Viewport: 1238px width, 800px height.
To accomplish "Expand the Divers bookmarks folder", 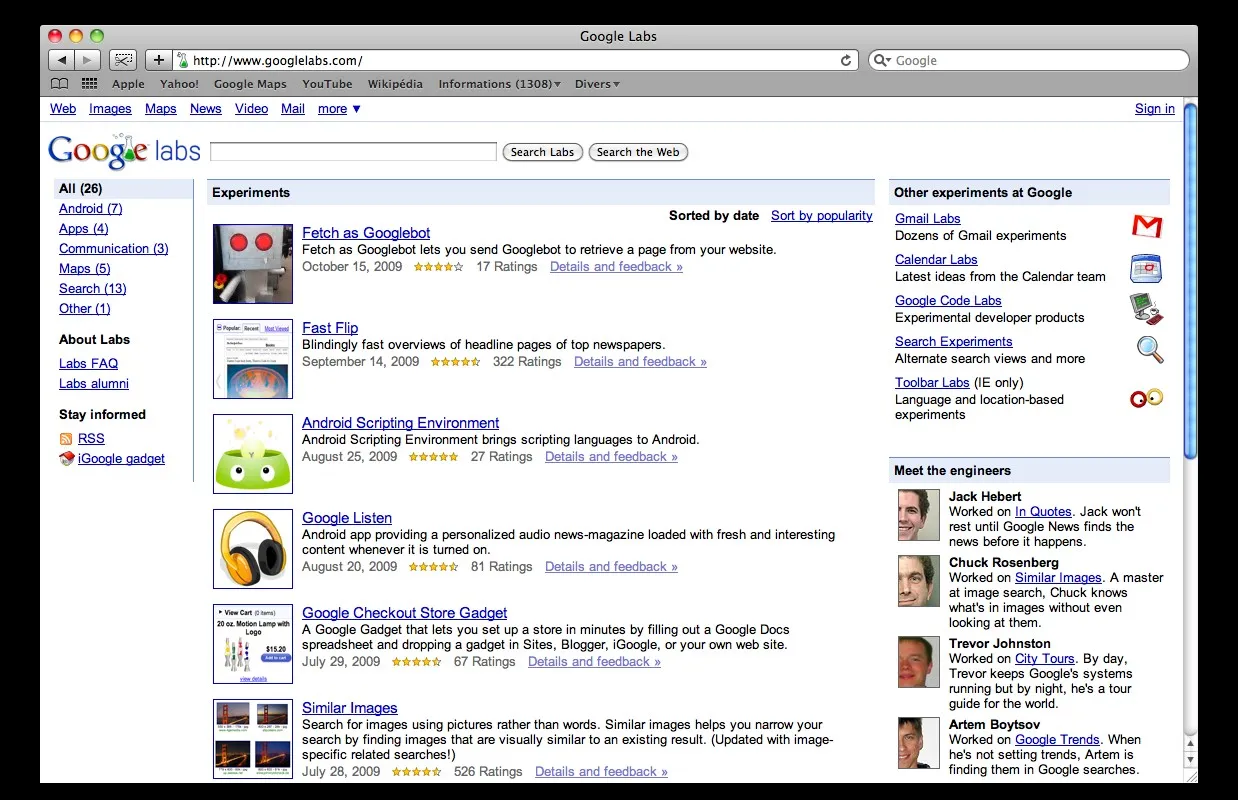I will (x=597, y=84).
